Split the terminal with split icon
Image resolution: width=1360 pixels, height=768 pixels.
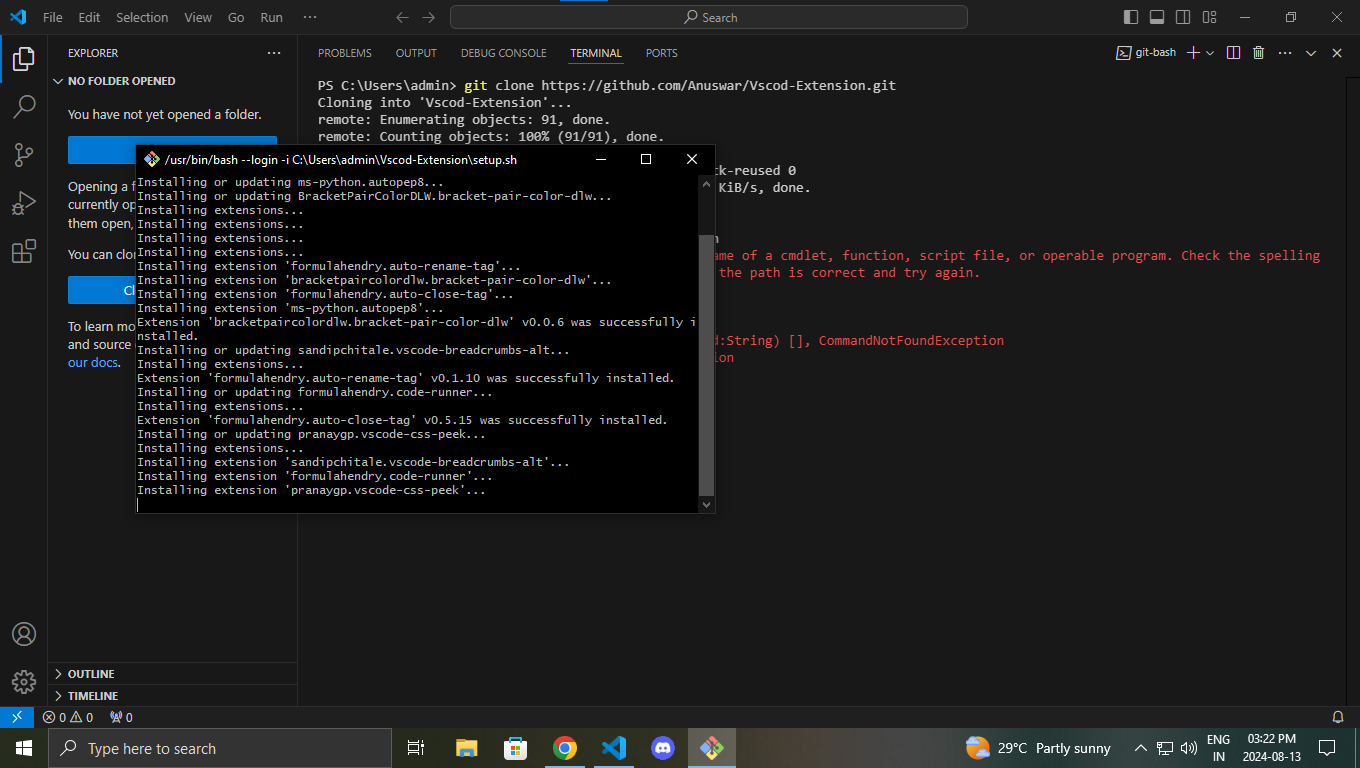tap(1233, 53)
